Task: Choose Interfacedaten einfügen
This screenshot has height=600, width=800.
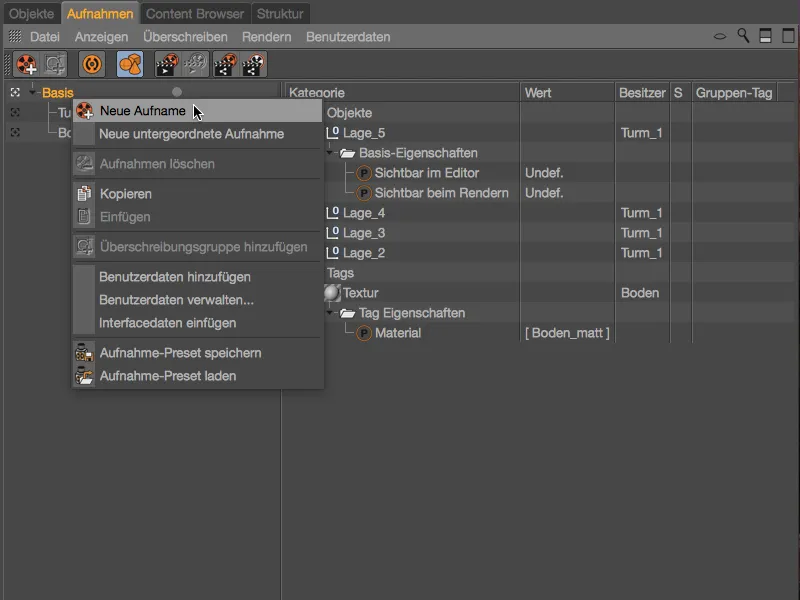Action: point(197,323)
